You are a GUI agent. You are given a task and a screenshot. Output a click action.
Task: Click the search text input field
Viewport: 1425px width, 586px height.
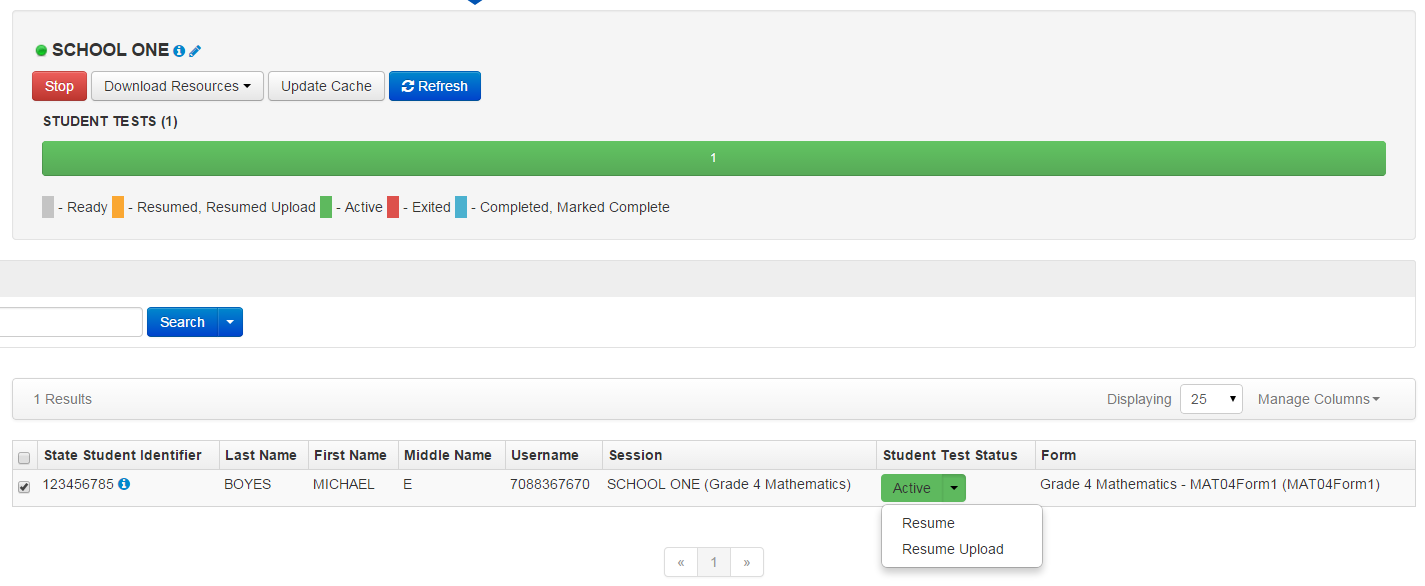pyautogui.click(x=70, y=322)
